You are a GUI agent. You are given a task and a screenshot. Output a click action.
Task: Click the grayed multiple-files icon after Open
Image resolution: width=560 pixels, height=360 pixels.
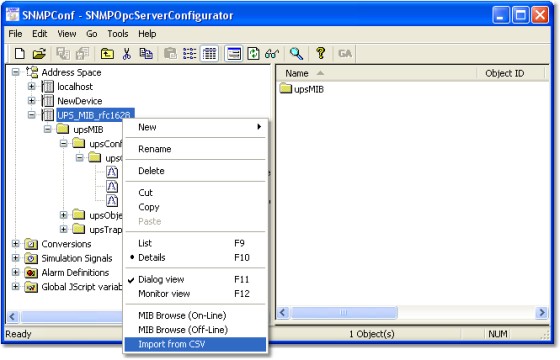(63, 54)
